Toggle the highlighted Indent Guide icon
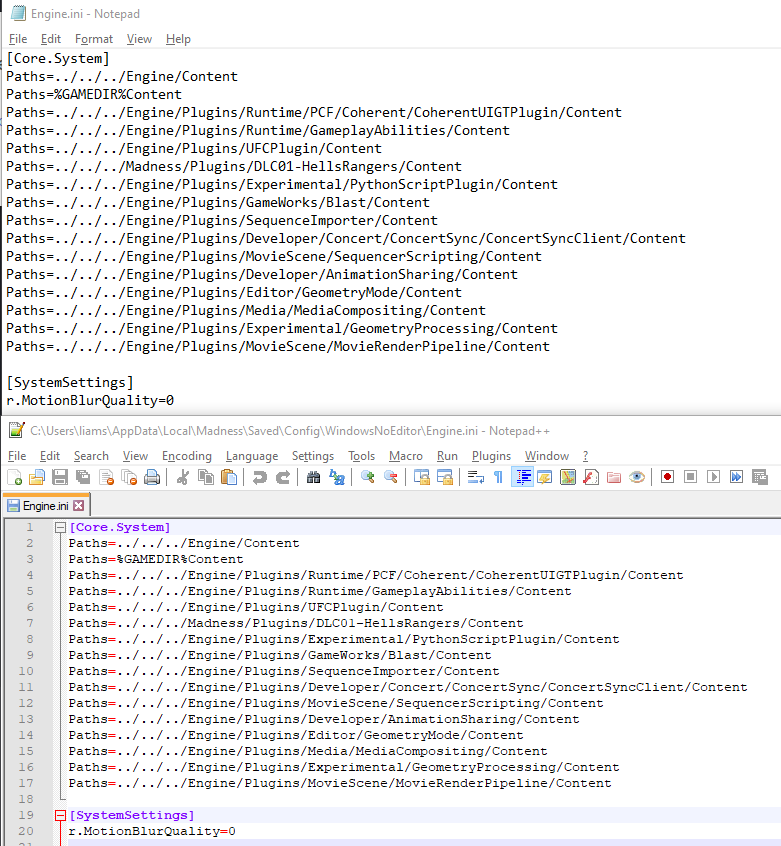Screen dimensions: 781x846 click(x=522, y=477)
